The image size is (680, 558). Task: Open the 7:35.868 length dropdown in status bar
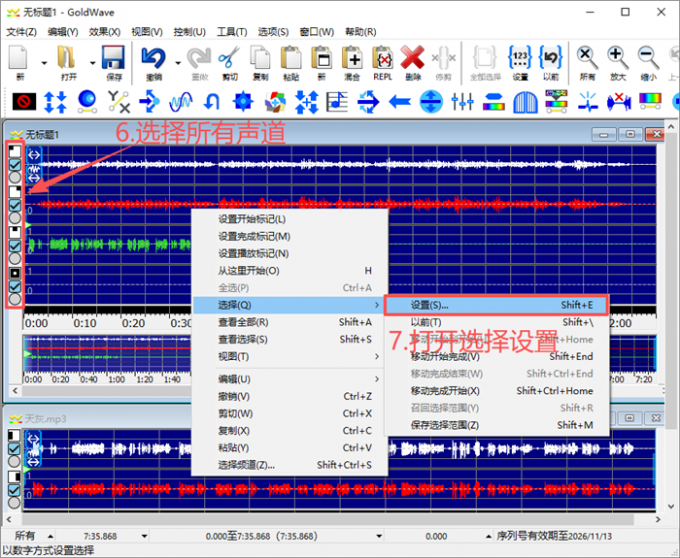144,536
